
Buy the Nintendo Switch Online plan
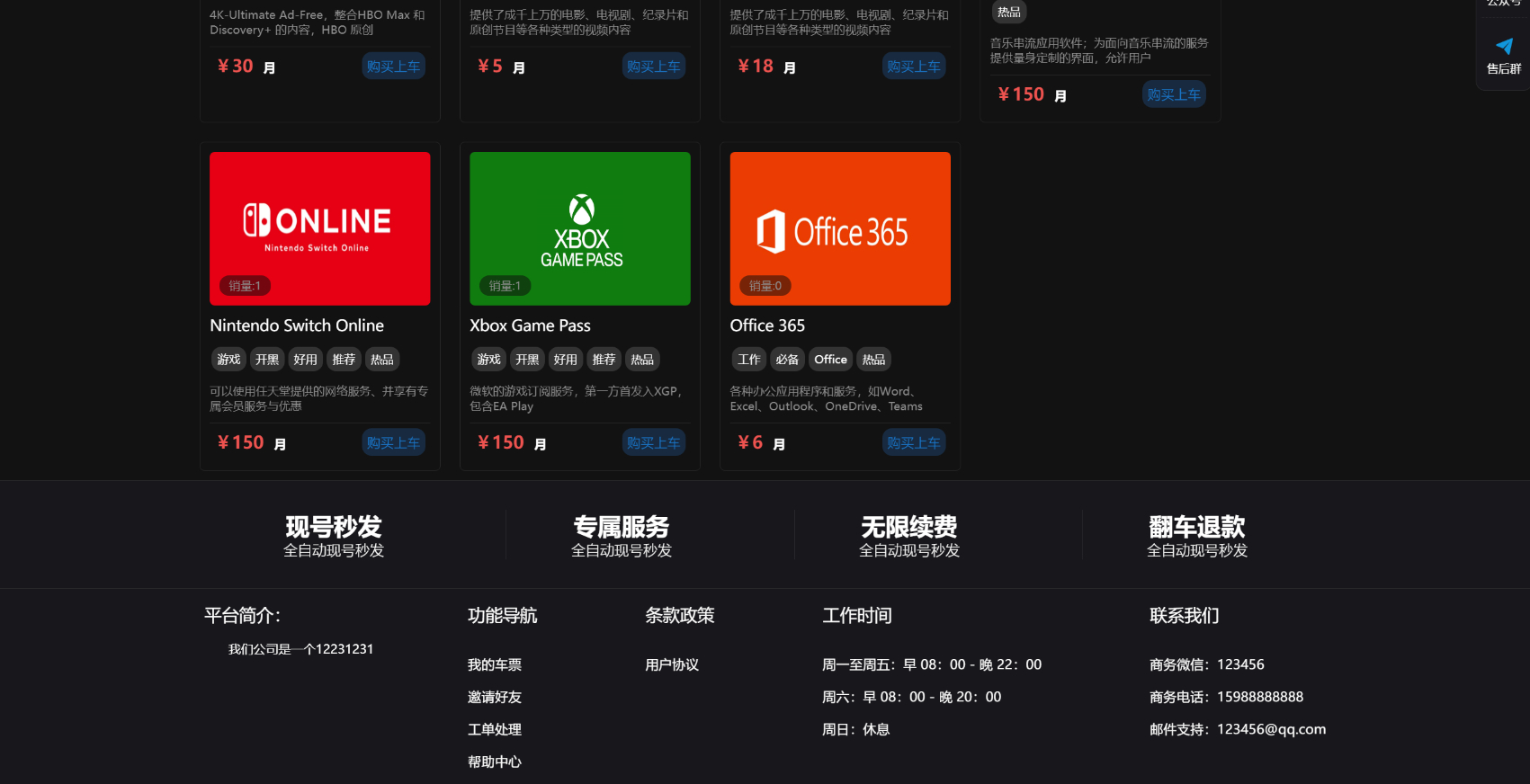pos(393,442)
